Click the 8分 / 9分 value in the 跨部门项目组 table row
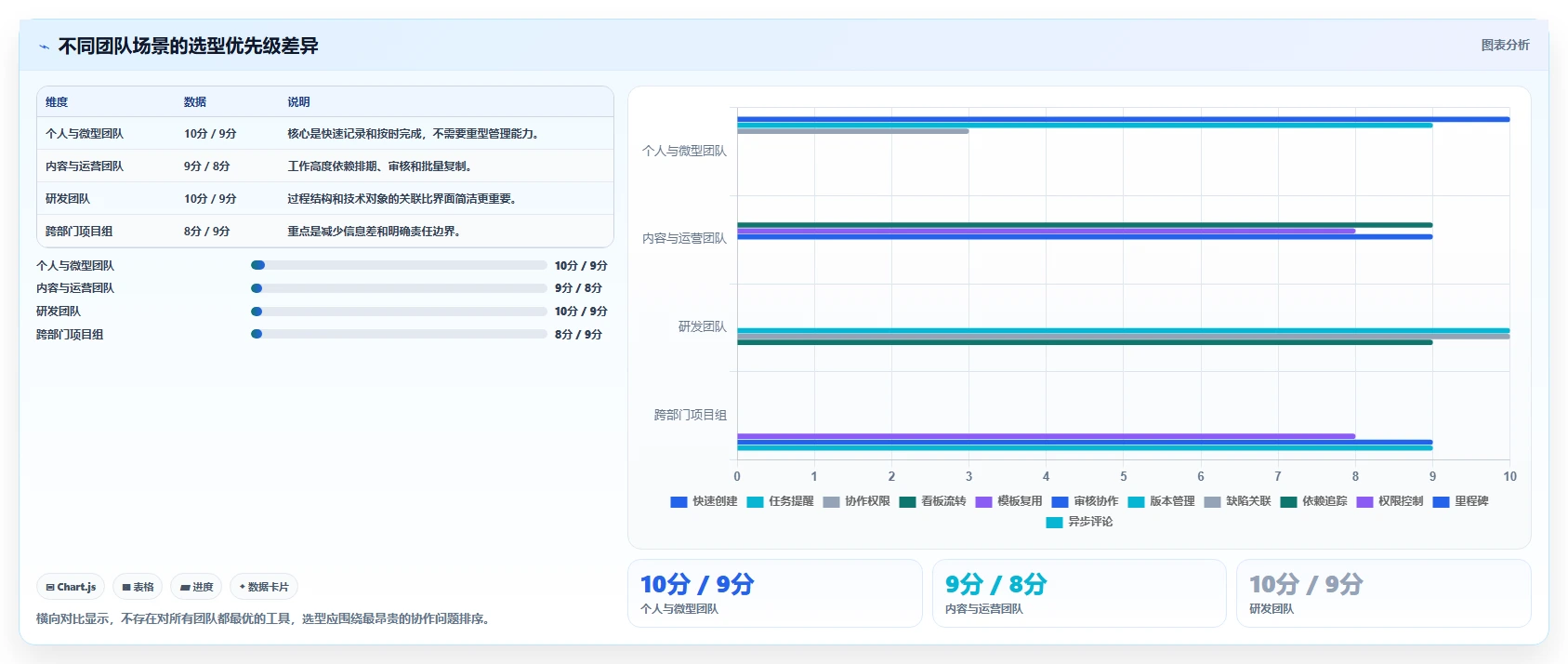1568x664 pixels. tap(206, 232)
